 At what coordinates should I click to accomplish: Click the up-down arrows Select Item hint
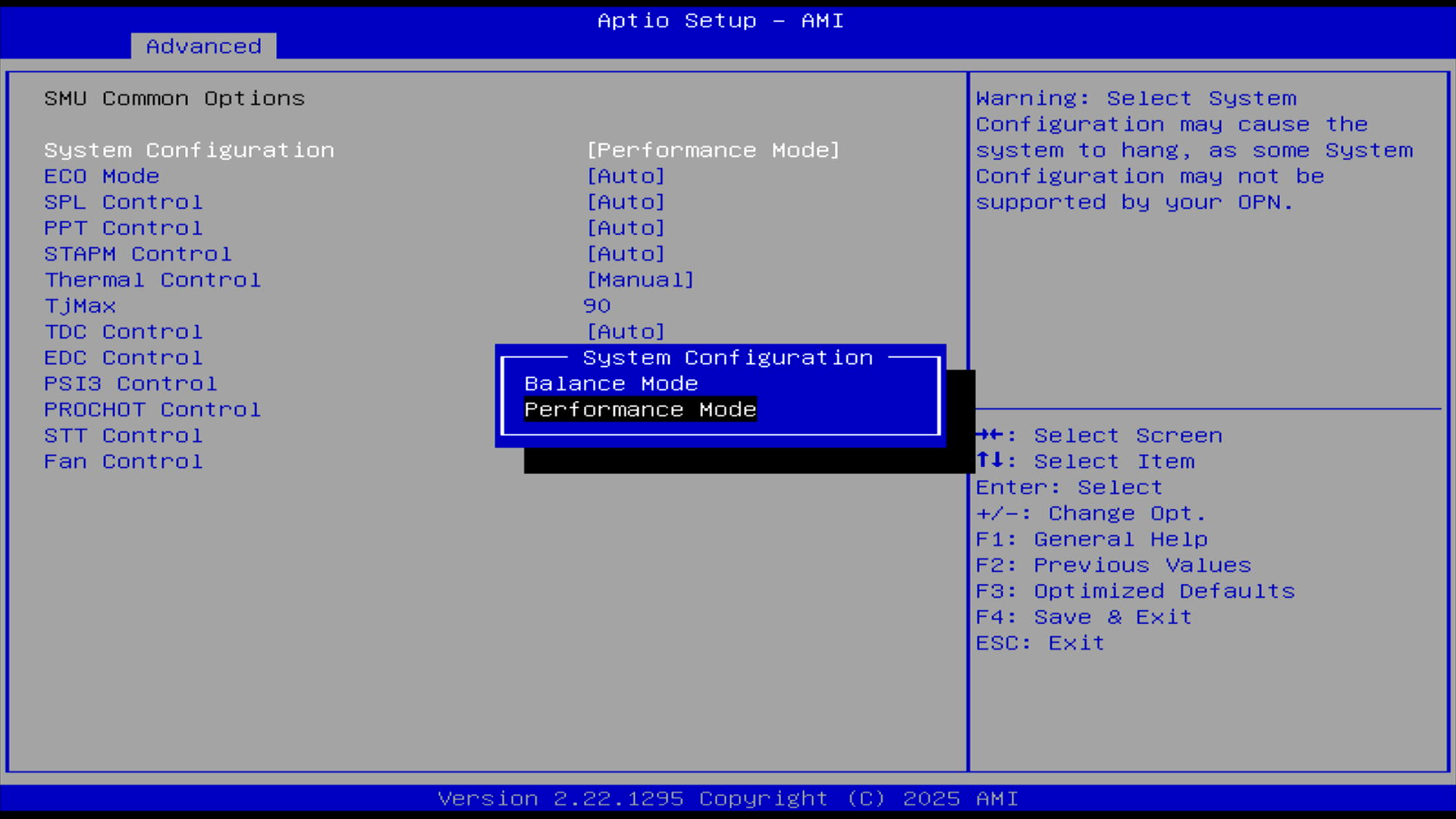click(x=1084, y=462)
